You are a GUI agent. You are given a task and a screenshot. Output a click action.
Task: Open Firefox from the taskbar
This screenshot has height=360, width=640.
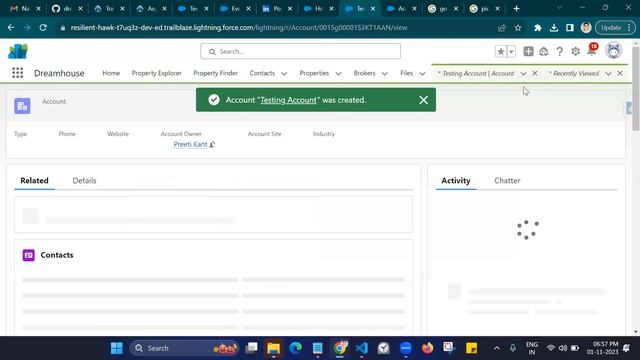tap(427, 348)
